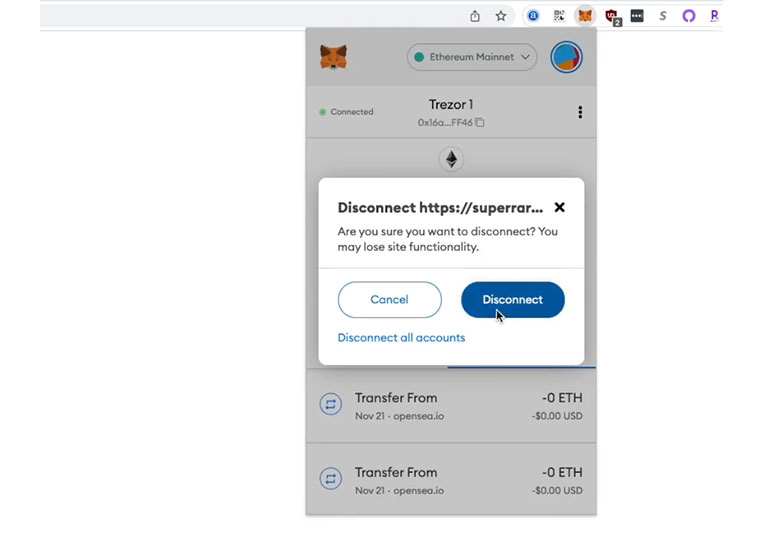Click Trezor 1 account name
The image size is (763, 541).
(x=451, y=105)
